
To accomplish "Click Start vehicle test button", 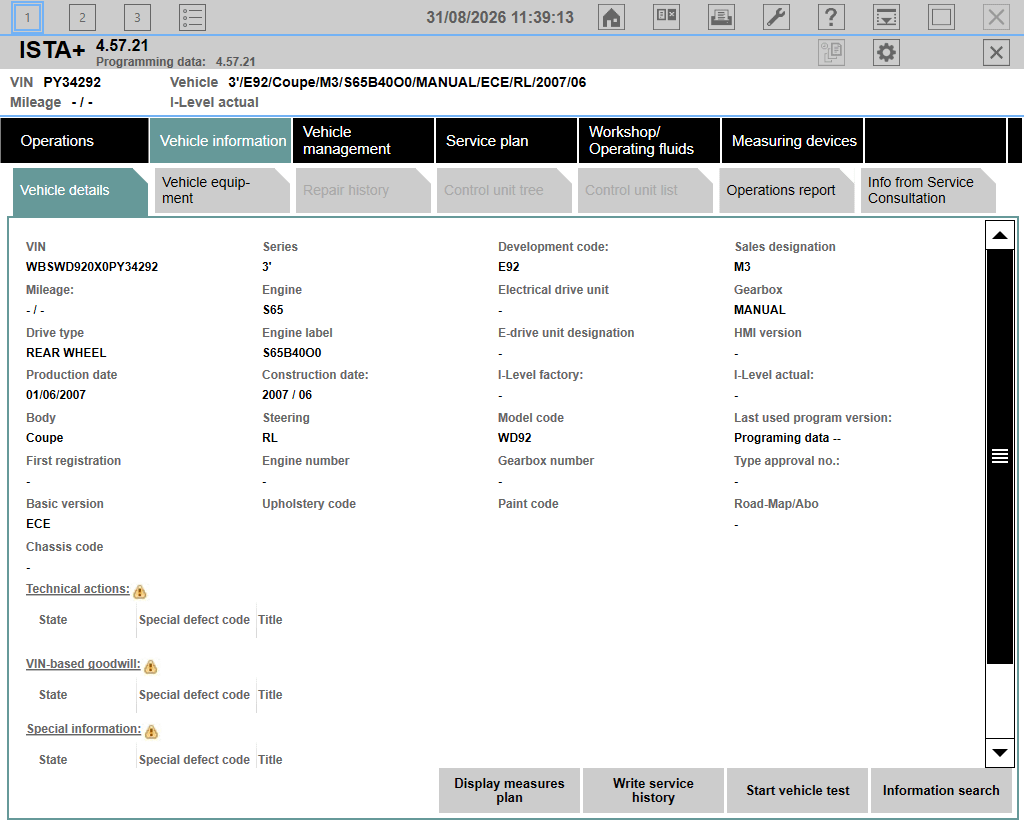I will [797, 790].
